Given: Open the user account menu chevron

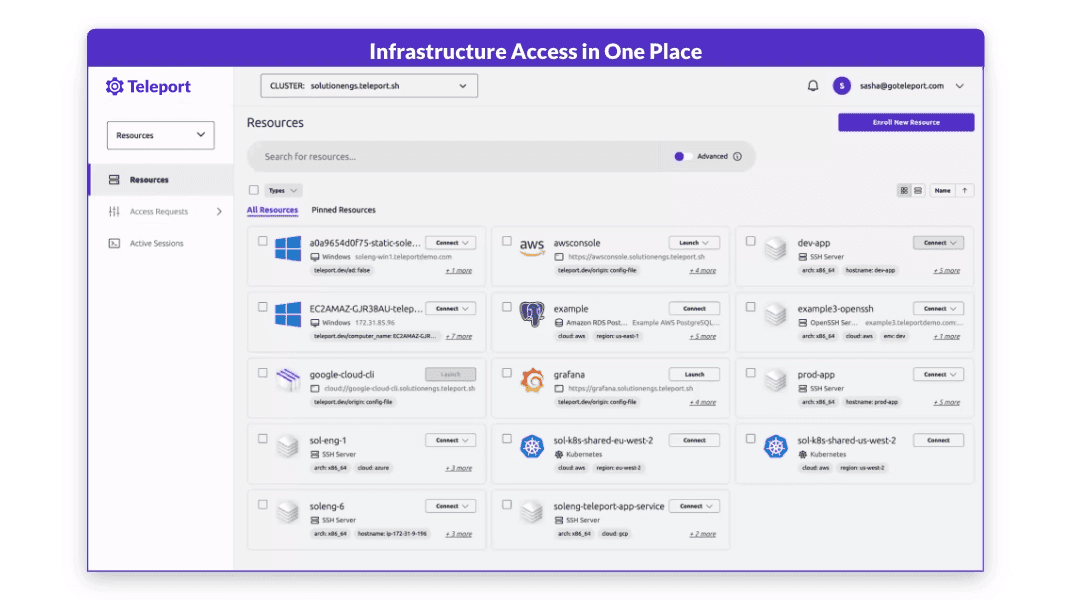Looking at the screenshot, I should click(x=960, y=86).
